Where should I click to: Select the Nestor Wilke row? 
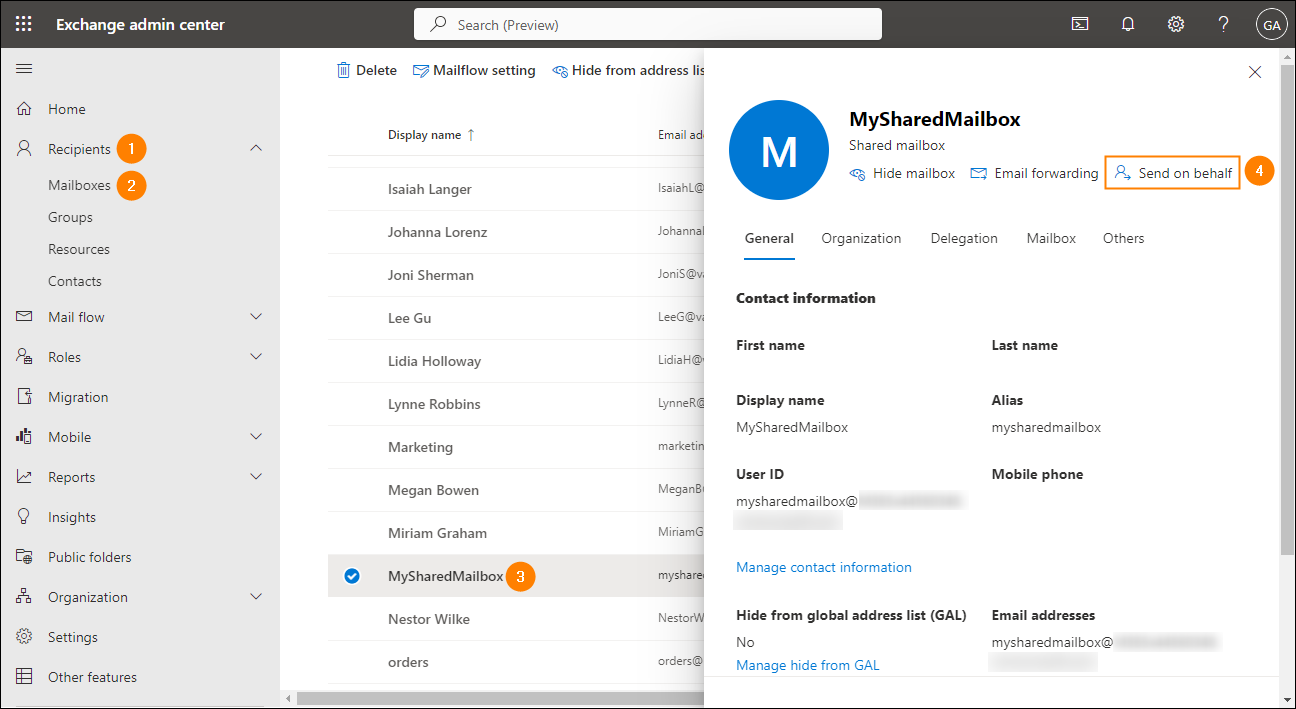click(516, 619)
